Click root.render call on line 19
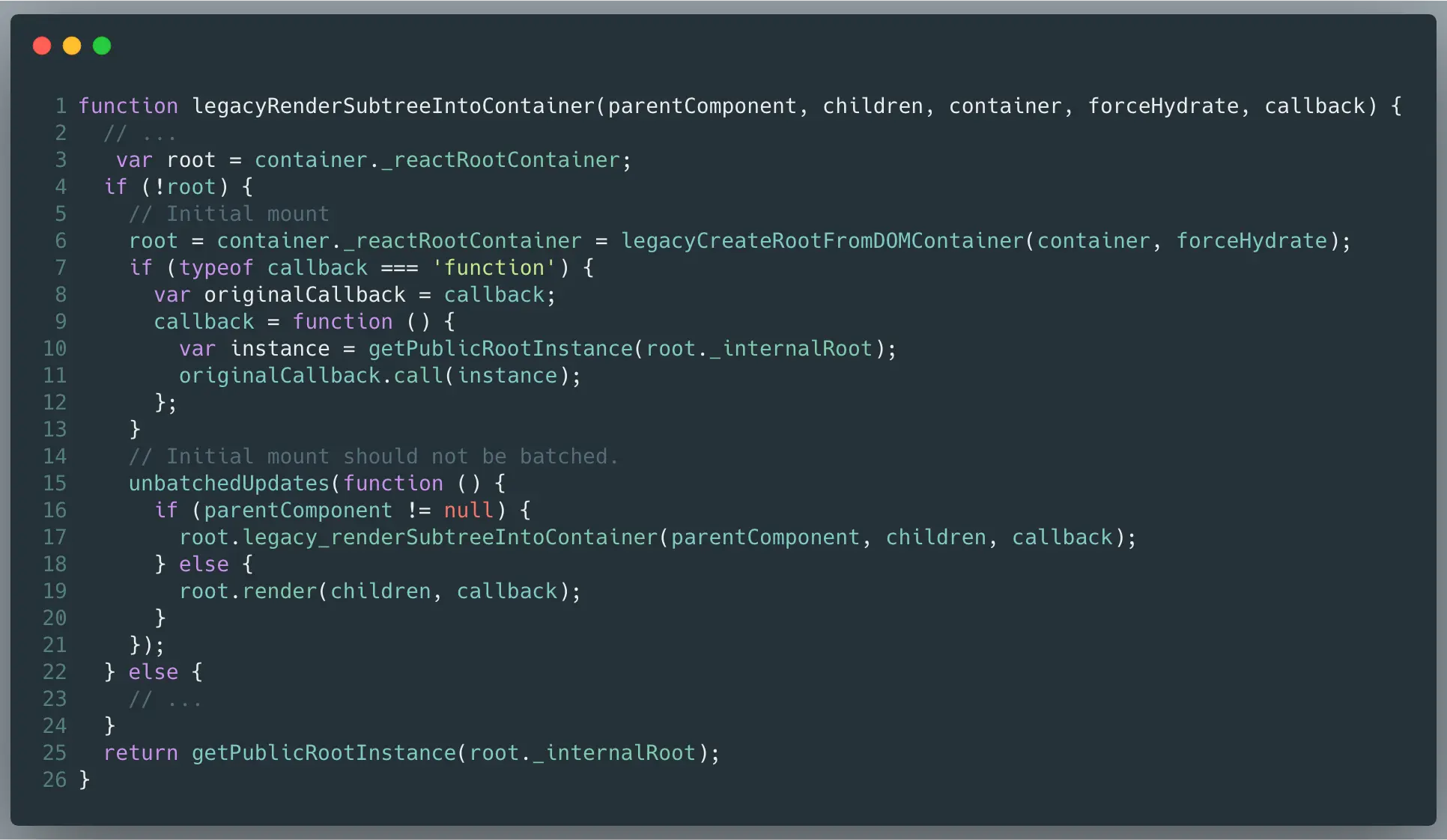Screen dimensions: 1447x840 click(247, 591)
